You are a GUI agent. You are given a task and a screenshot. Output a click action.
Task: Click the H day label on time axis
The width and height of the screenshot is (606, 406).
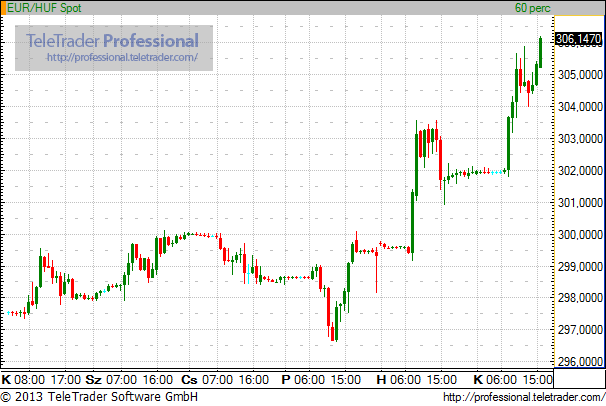[381, 380]
